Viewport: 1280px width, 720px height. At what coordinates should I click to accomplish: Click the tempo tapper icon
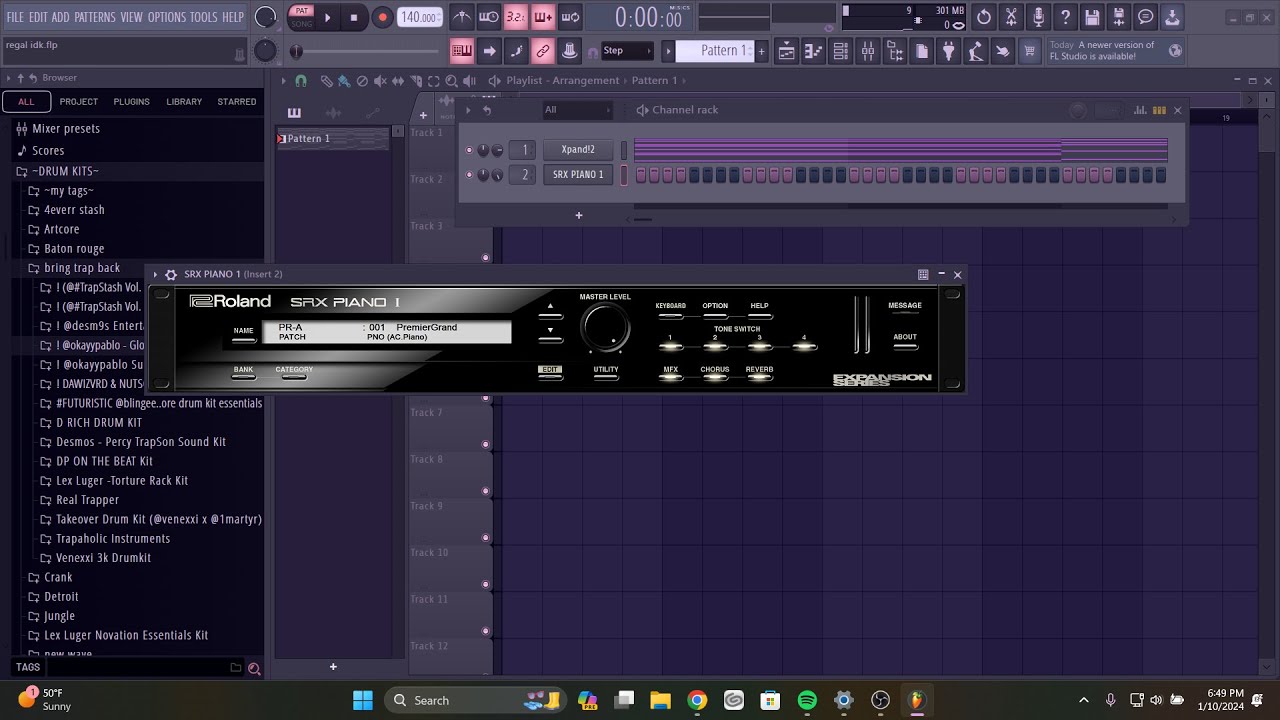point(976,51)
